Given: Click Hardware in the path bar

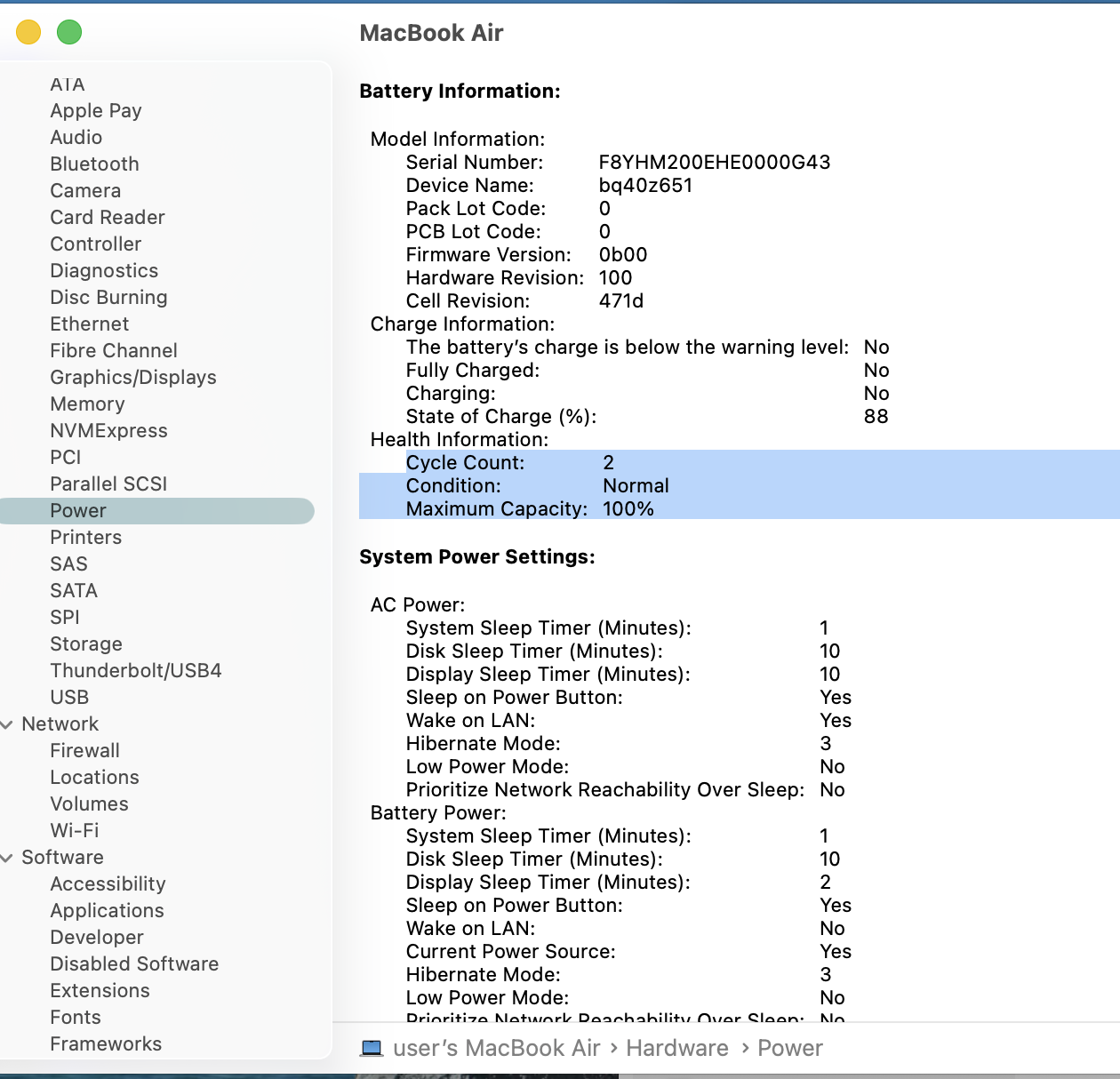Looking at the screenshot, I should [x=676, y=1049].
